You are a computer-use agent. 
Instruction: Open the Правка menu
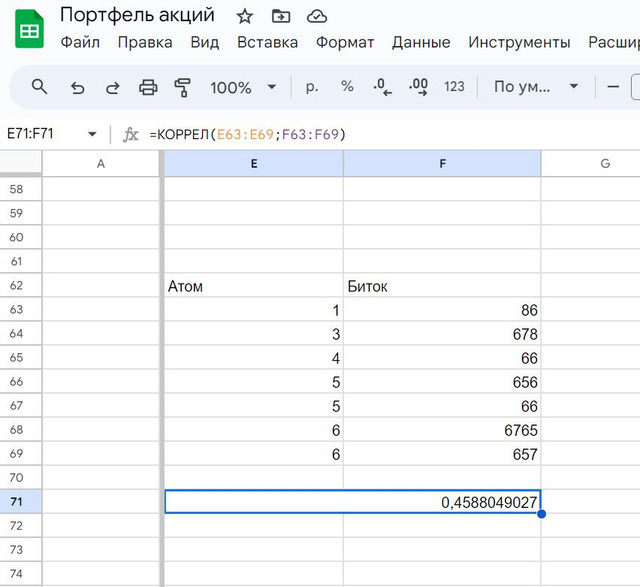point(145,42)
